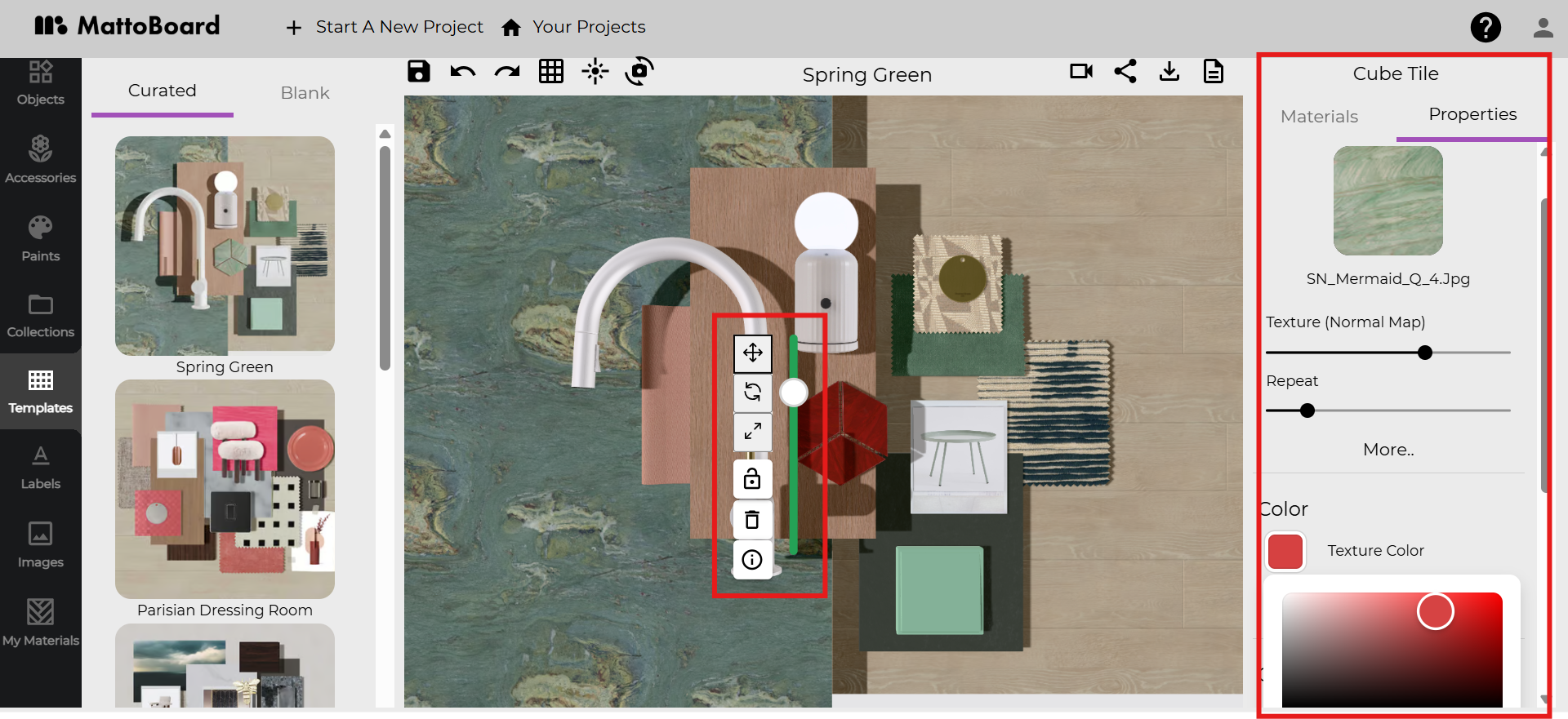
Task: Switch to the Blank tab
Action: click(305, 93)
